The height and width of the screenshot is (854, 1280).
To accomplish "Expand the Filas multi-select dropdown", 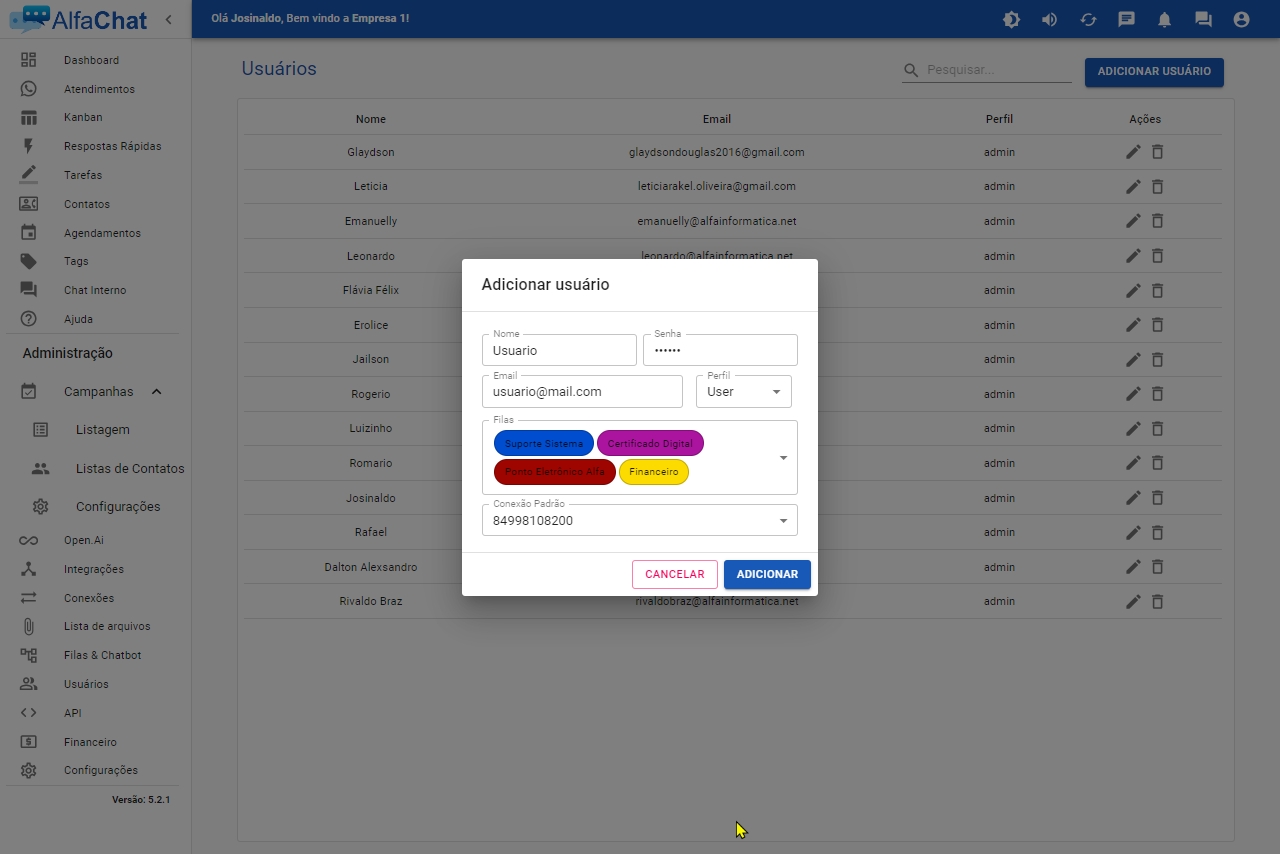I will point(783,458).
